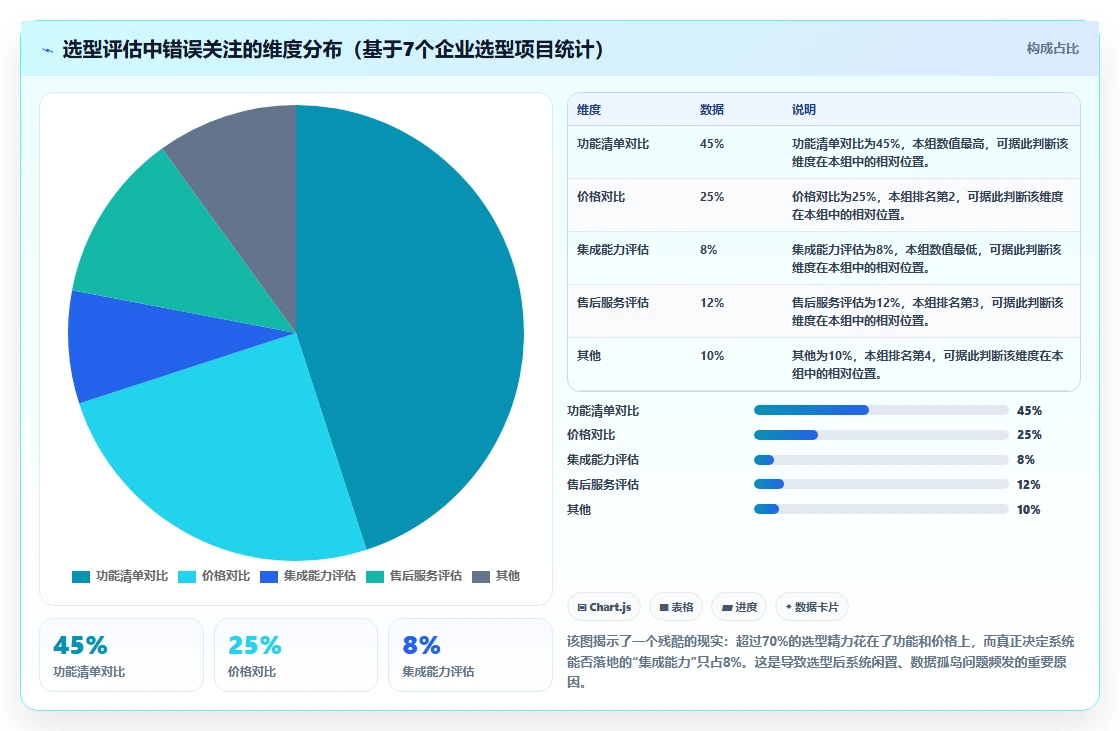Toggle 其他 legend swatch
1120x731 pixels.
(x=481, y=577)
